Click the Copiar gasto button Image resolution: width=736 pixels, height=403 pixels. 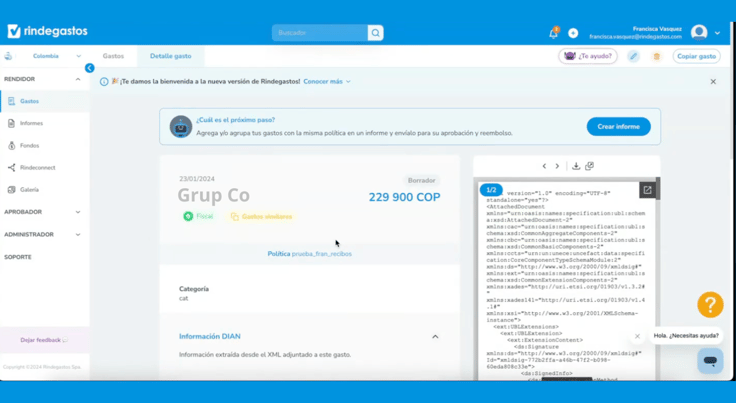tap(697, 56)
